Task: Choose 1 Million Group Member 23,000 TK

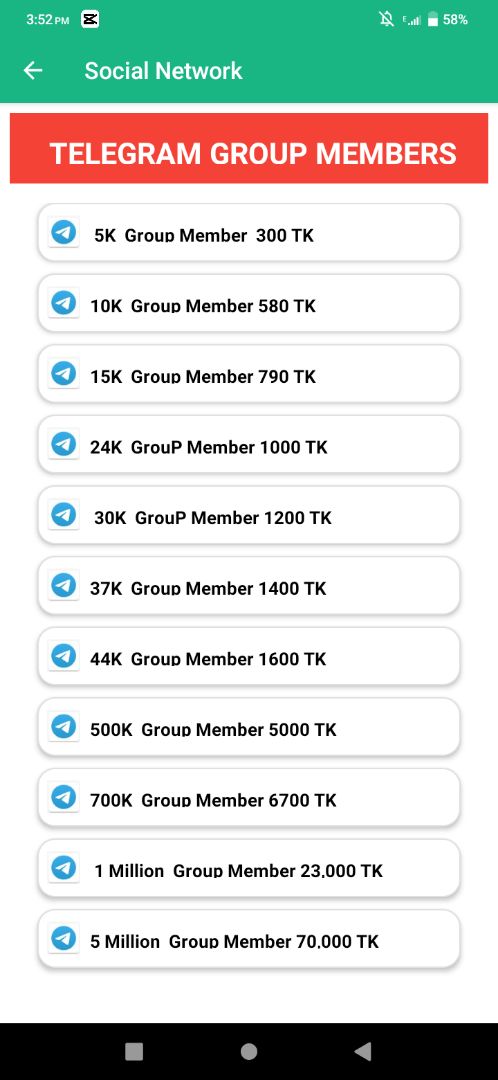Action: (249, 868)
